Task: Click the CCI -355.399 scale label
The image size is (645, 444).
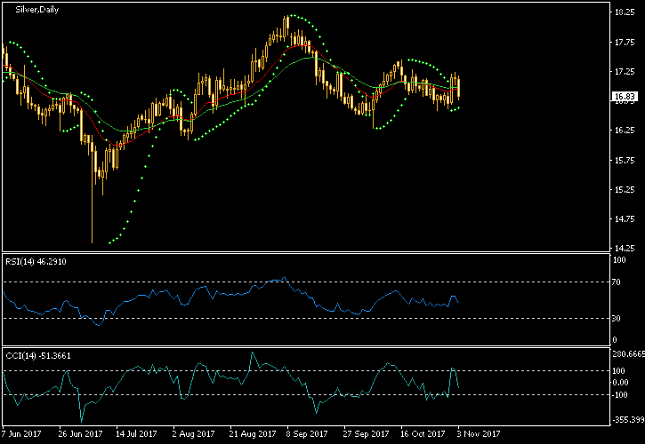Action: pyautogui.click(x=629, y=420)
